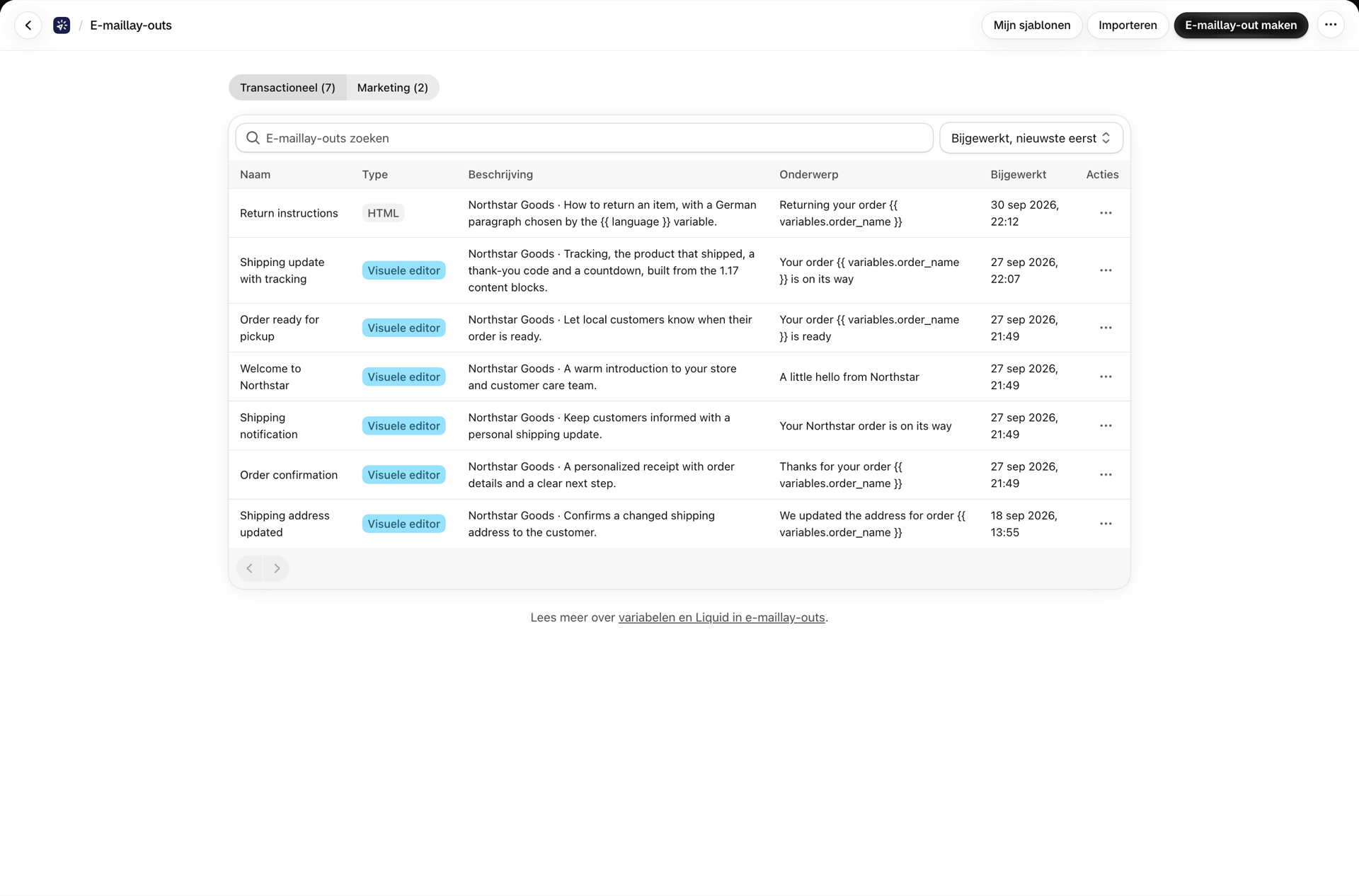Screen dimensions: 1359x896
Task: Click the Type column header
Action: [x=374, y=175]
